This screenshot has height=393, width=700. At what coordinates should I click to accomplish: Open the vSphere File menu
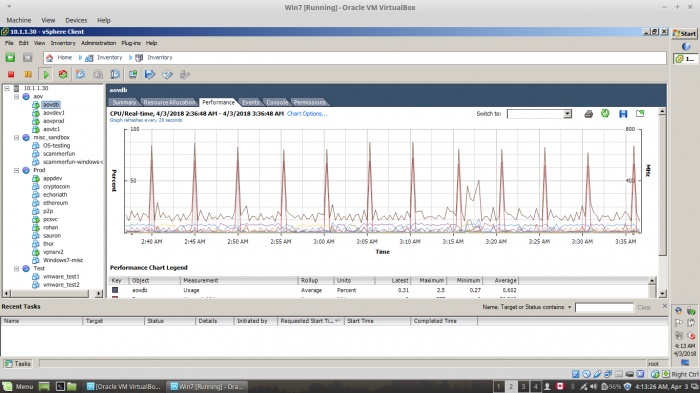coord(9,43)
